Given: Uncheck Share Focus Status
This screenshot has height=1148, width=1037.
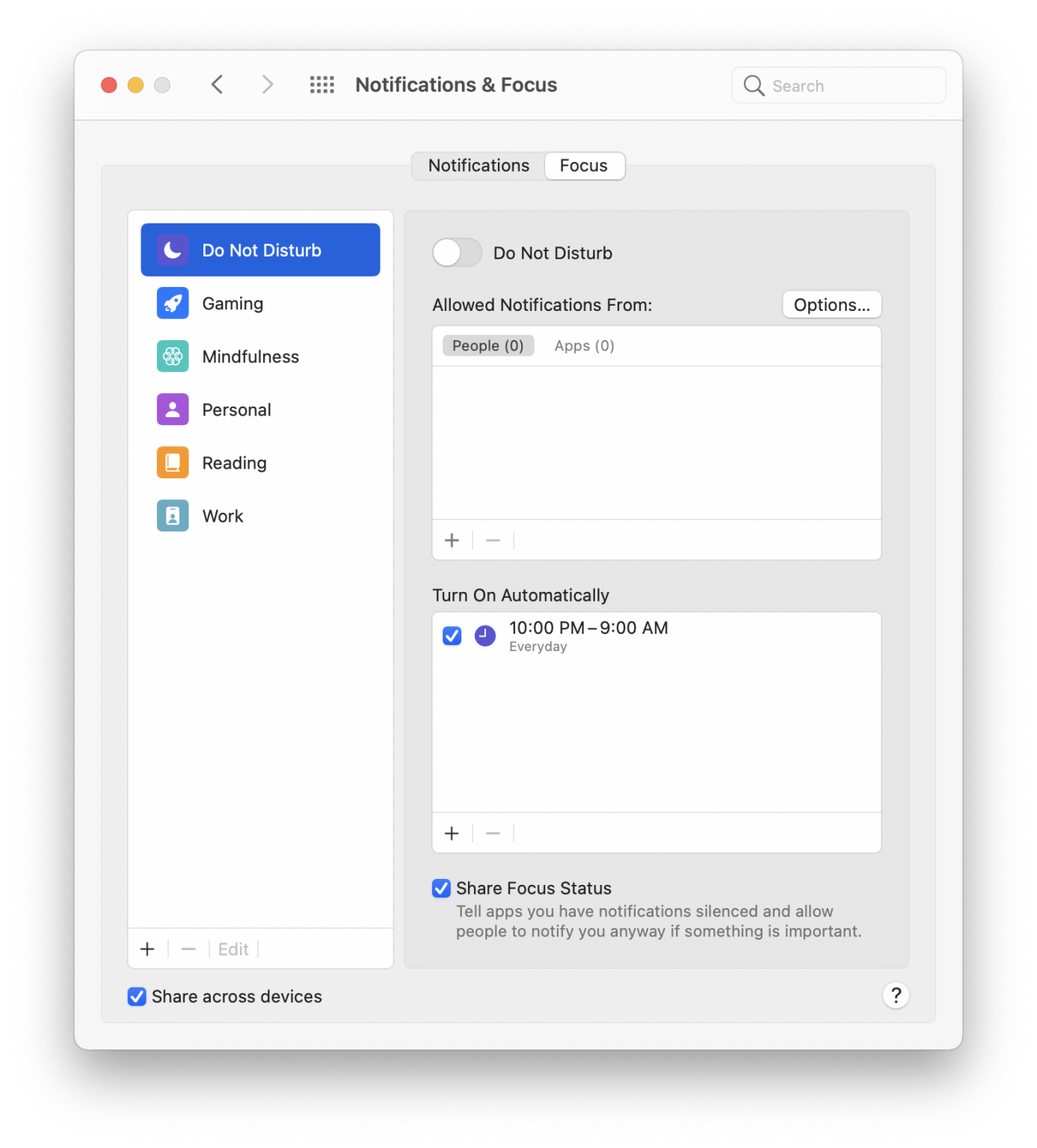Looking at the screenshot, I should coord(440,888).
